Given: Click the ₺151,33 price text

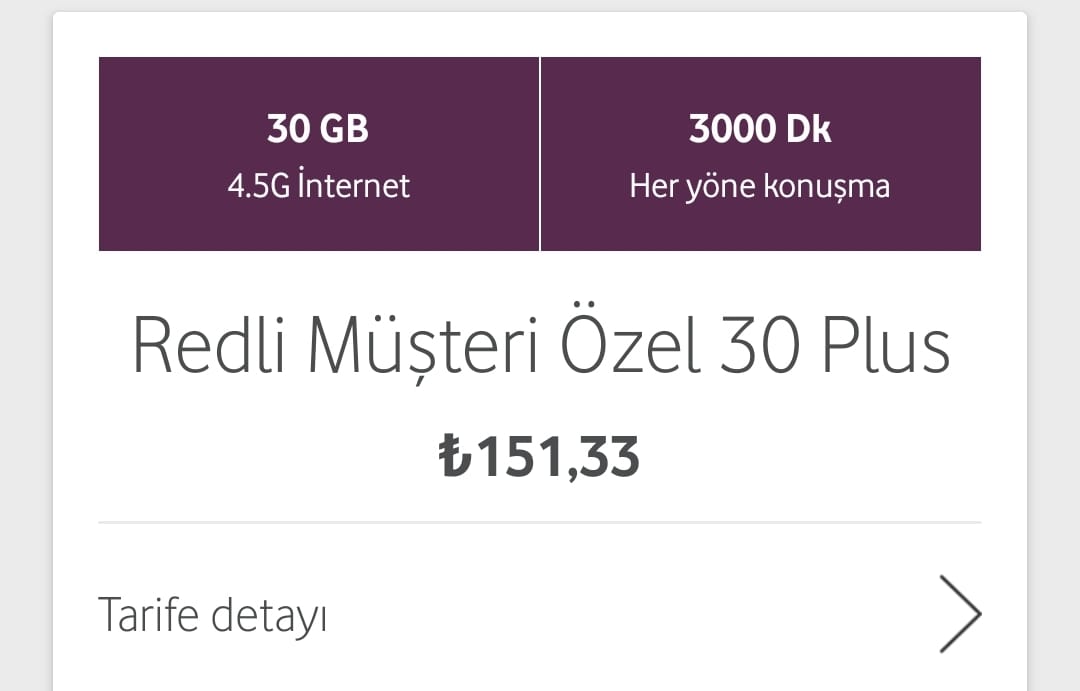Looking at the screenshot, I should tap(540, 458).
